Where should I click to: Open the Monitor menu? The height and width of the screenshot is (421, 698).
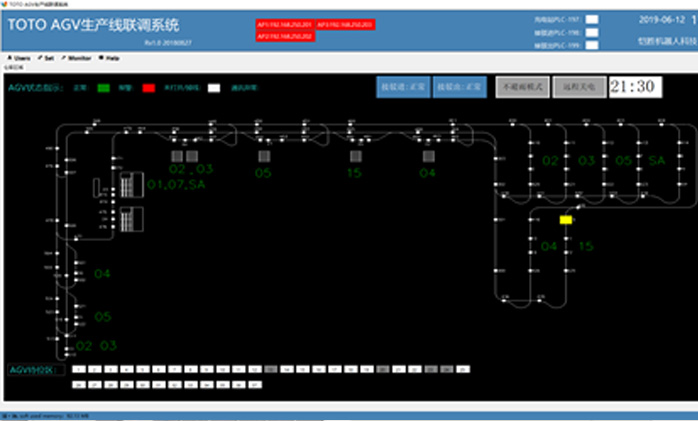click(x=76, y=58)
